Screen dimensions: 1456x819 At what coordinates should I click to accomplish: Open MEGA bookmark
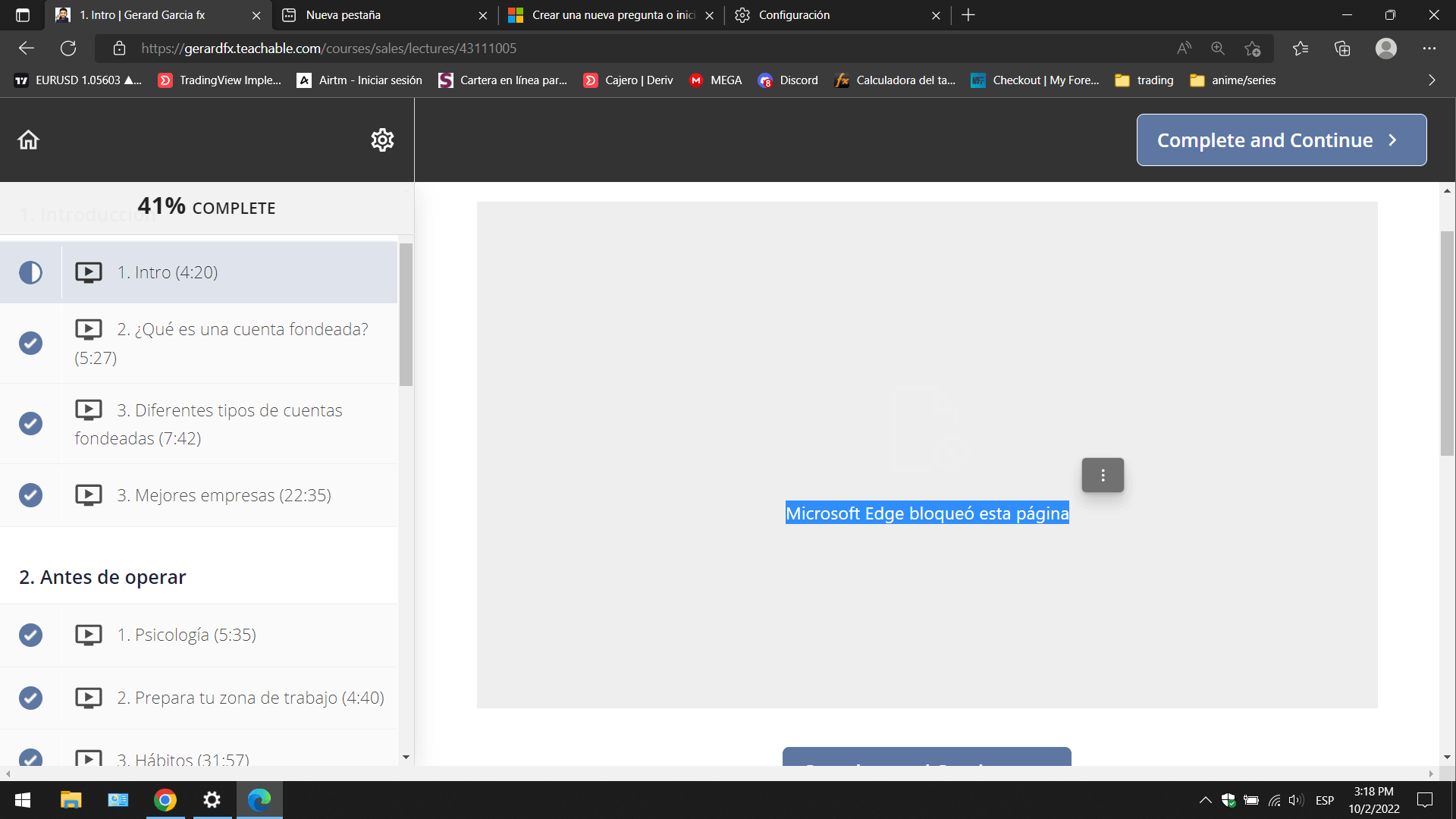point(715,80)
